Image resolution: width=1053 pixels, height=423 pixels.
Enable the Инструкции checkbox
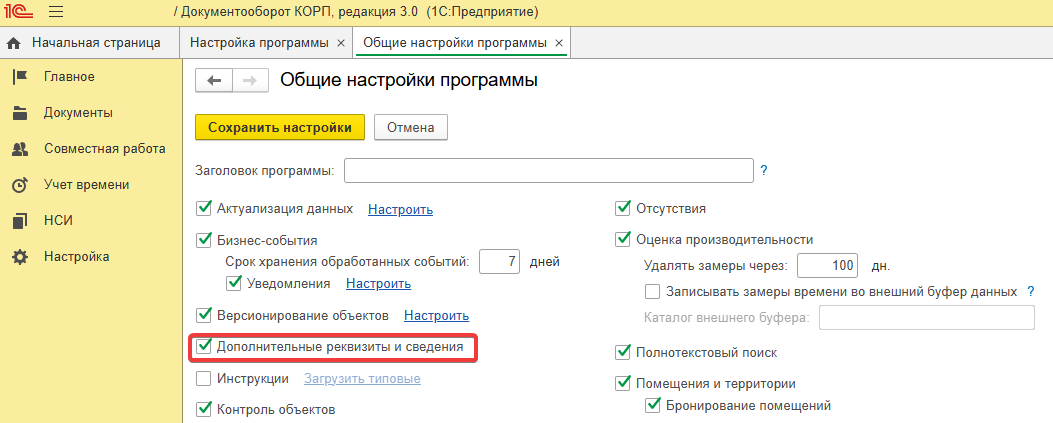[x=203, y=379]
